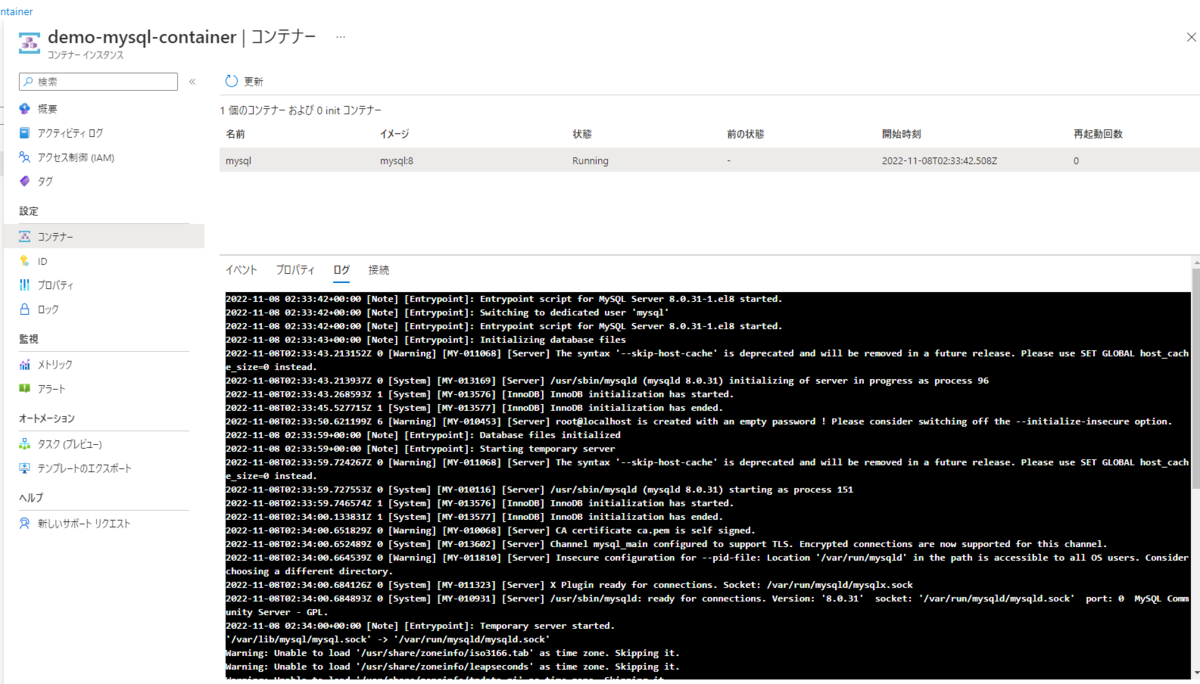Switch to the イベント tab
Viewport: 1200px width, 684px height.
pos(241,270)
